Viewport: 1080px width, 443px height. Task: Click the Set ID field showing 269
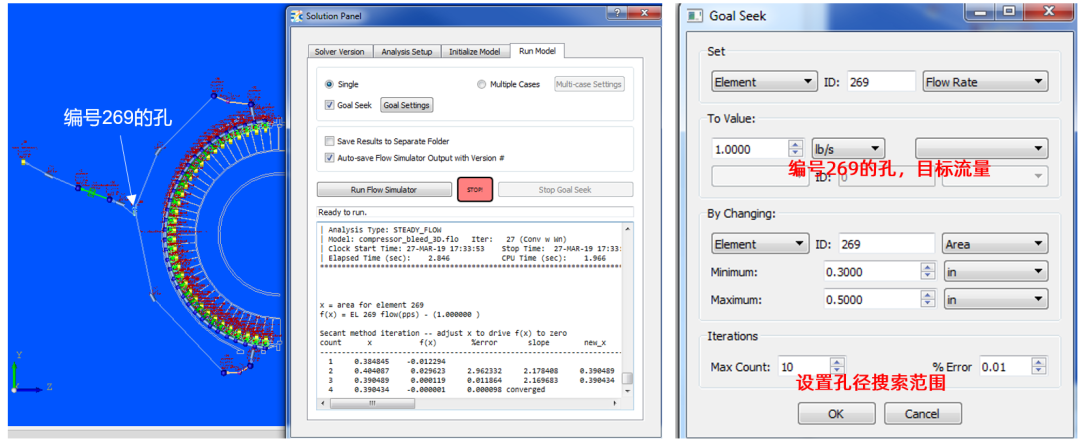(x=882, y=82)
